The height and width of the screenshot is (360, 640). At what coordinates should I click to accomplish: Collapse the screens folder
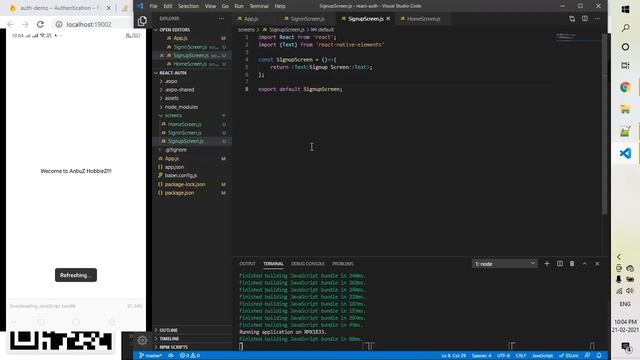(173, 116)
